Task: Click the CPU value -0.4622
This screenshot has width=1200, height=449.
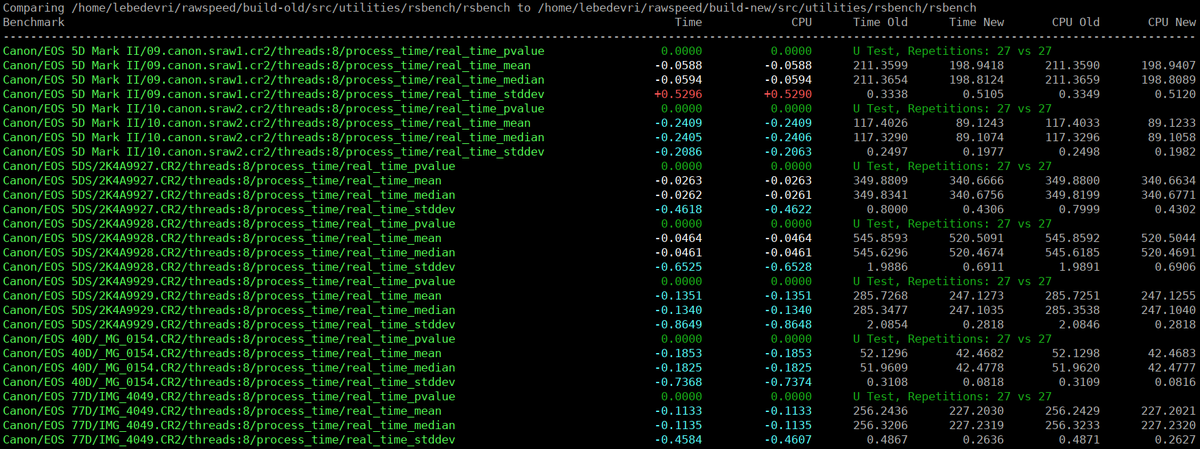Action: click(x=788, y=209)
